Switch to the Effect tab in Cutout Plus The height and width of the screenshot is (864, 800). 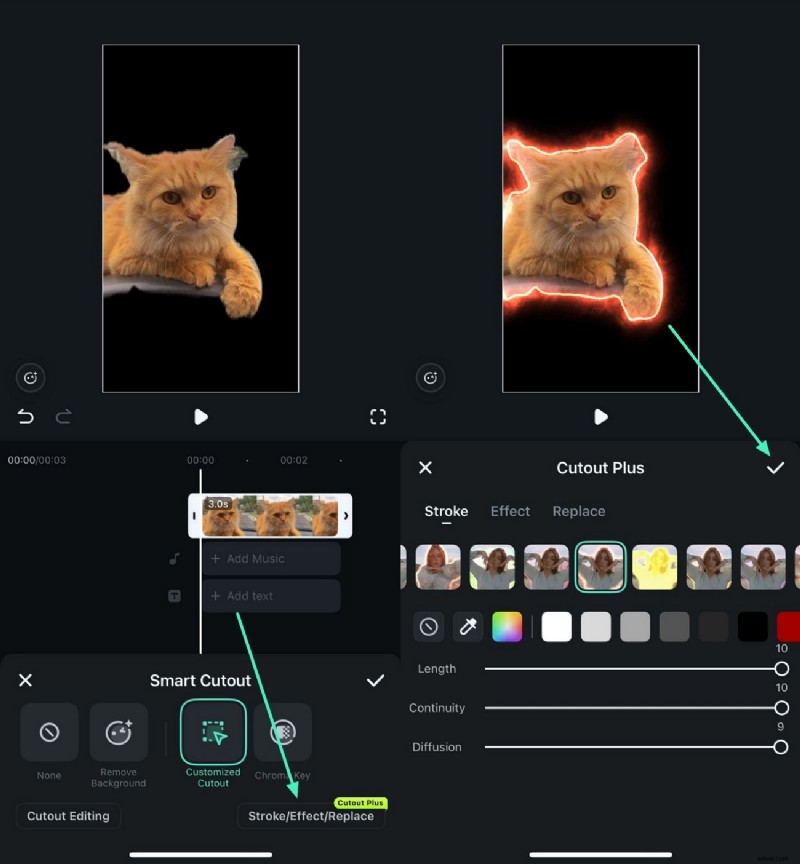point(510,511)
